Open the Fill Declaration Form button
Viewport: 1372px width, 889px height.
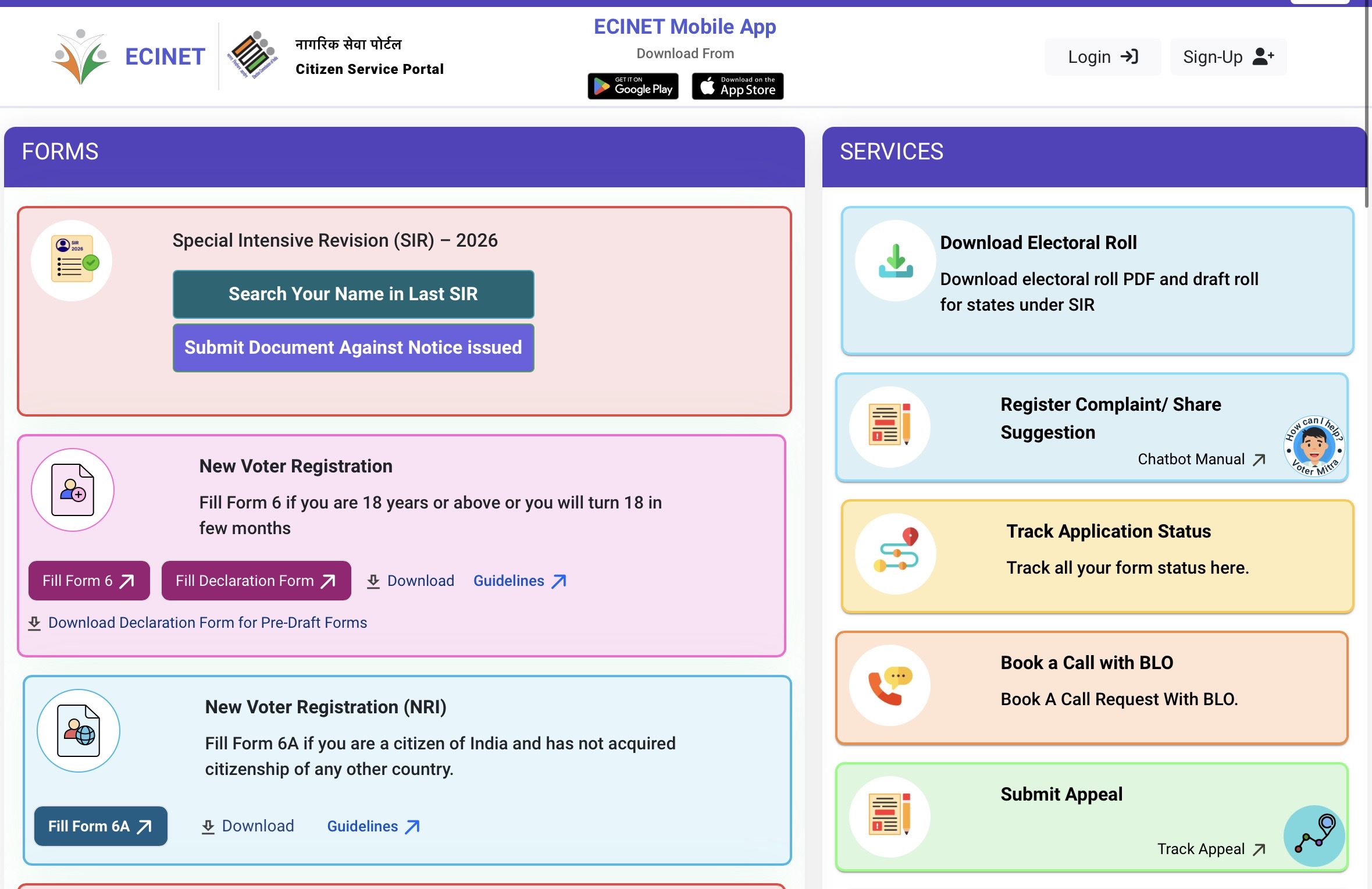pos(256,581)
